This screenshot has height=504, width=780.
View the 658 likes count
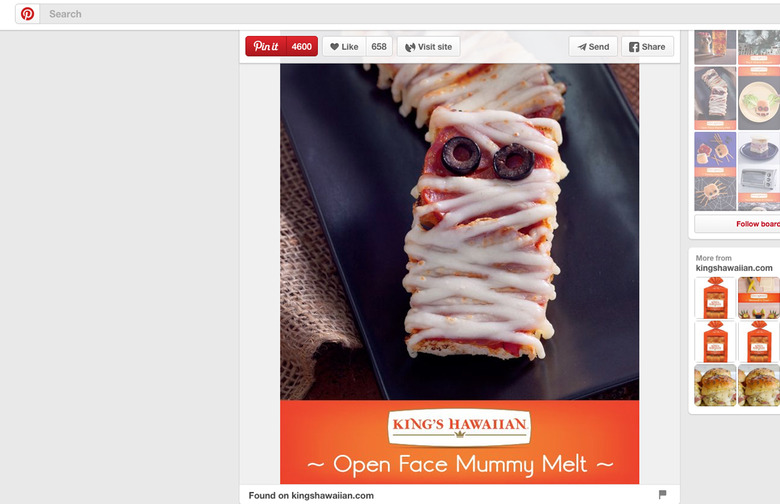[379, 47]
